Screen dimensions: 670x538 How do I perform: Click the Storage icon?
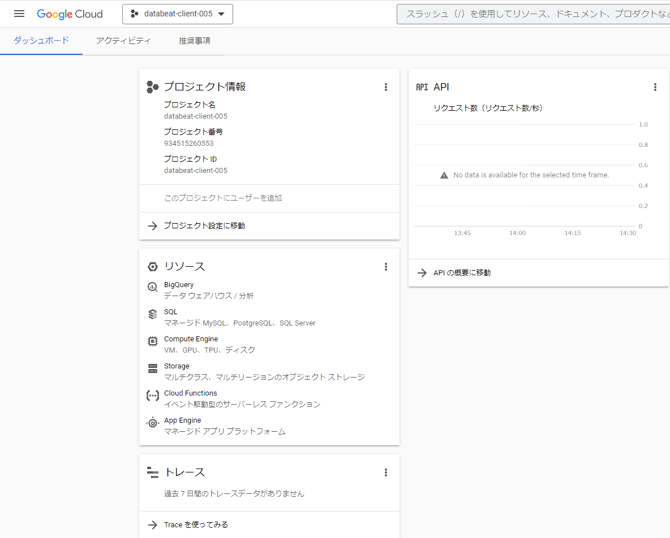click(x=153, y=368)
